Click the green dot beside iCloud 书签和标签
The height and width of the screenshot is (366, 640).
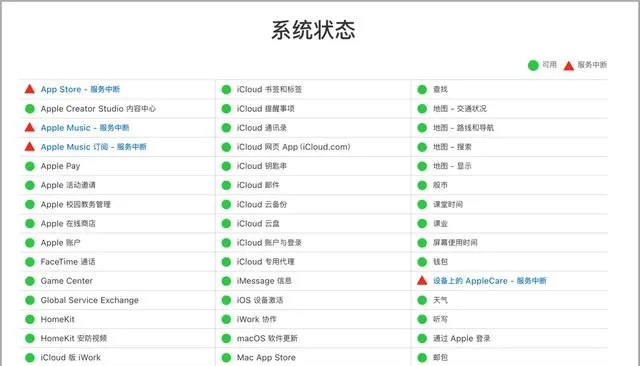pyautogui.click(x=226, y=89)
